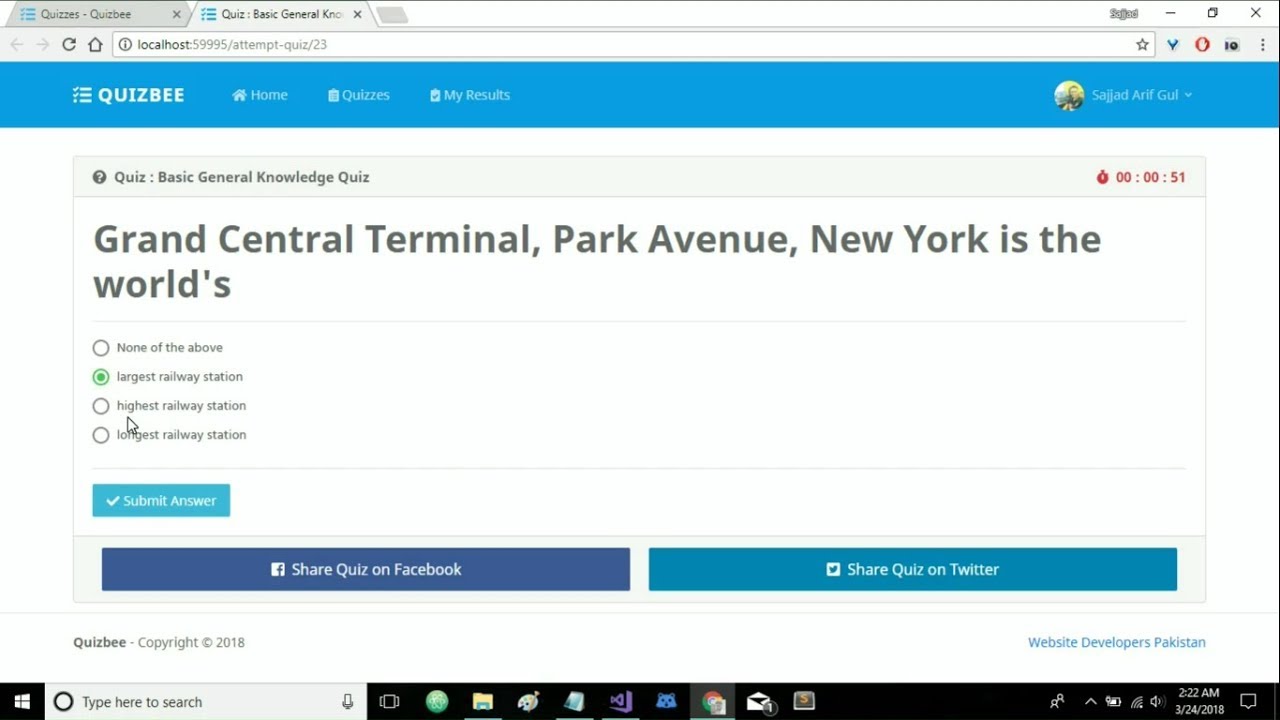1280x720 pixels.
Task: Click the battery icon in tray
Action: 1112,702
